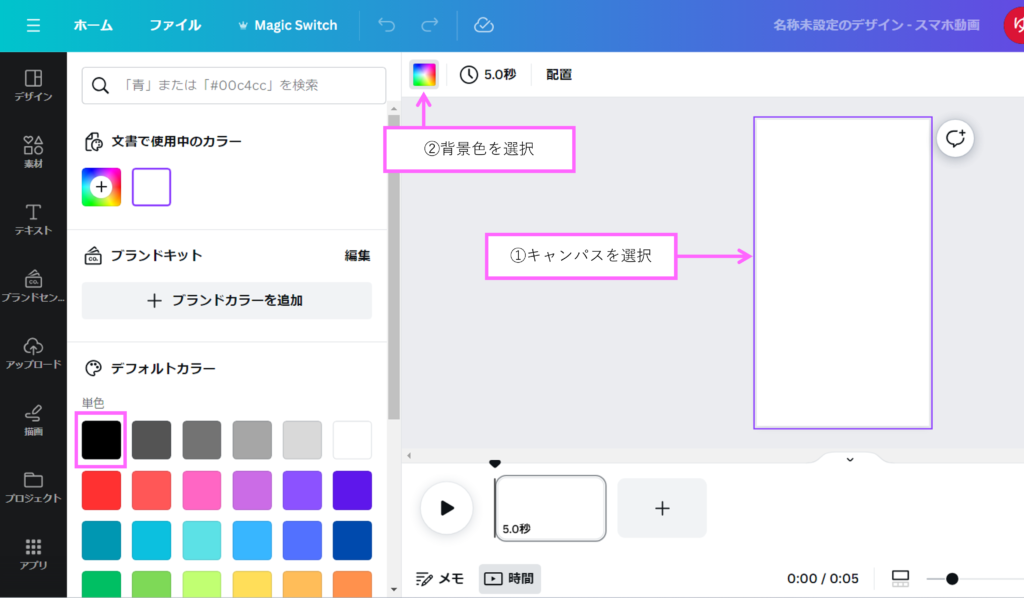Viewport: 1024px width, 598px height.
Task: Collapse the timeline with the chevron handle
Action: [850, 460]
